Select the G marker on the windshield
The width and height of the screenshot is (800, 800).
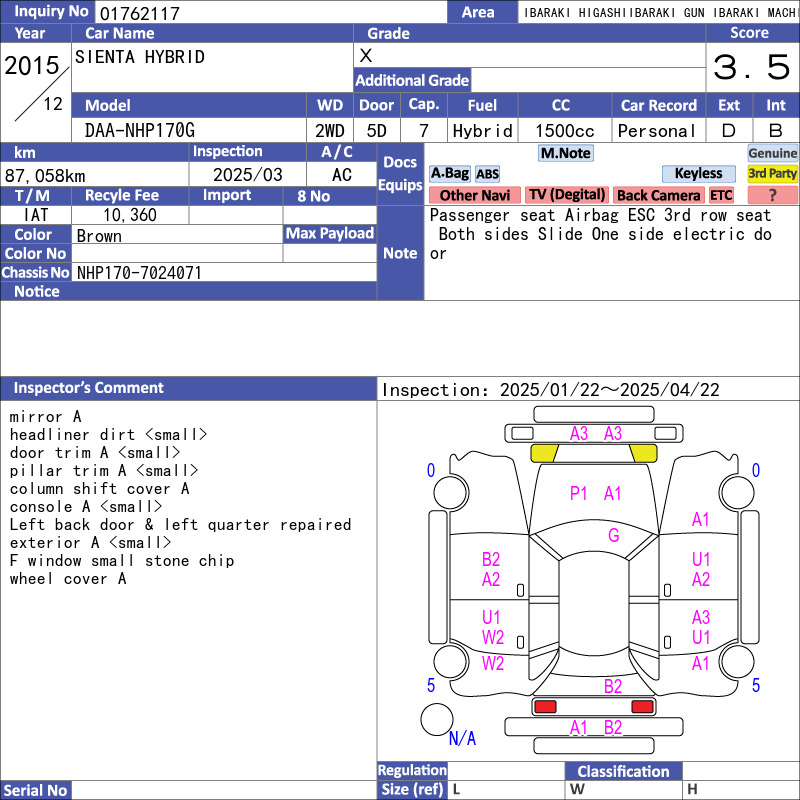pyautogui.click(x=613, y=536)
